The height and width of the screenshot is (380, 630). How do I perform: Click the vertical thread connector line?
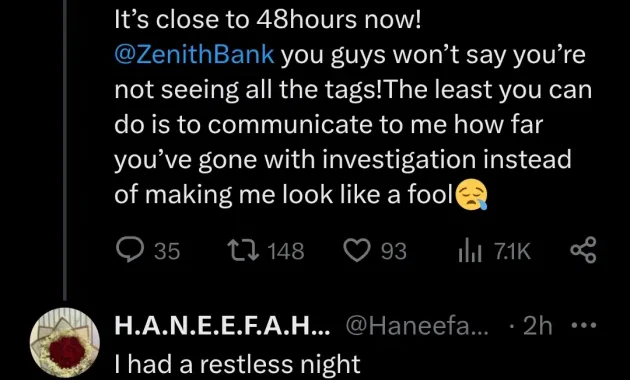(65, 150)
